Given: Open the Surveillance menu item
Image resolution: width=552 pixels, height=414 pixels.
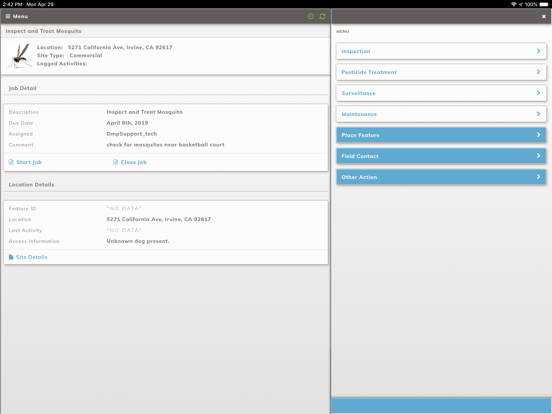Looking at the screenshot, I should [x=441, y=93].
